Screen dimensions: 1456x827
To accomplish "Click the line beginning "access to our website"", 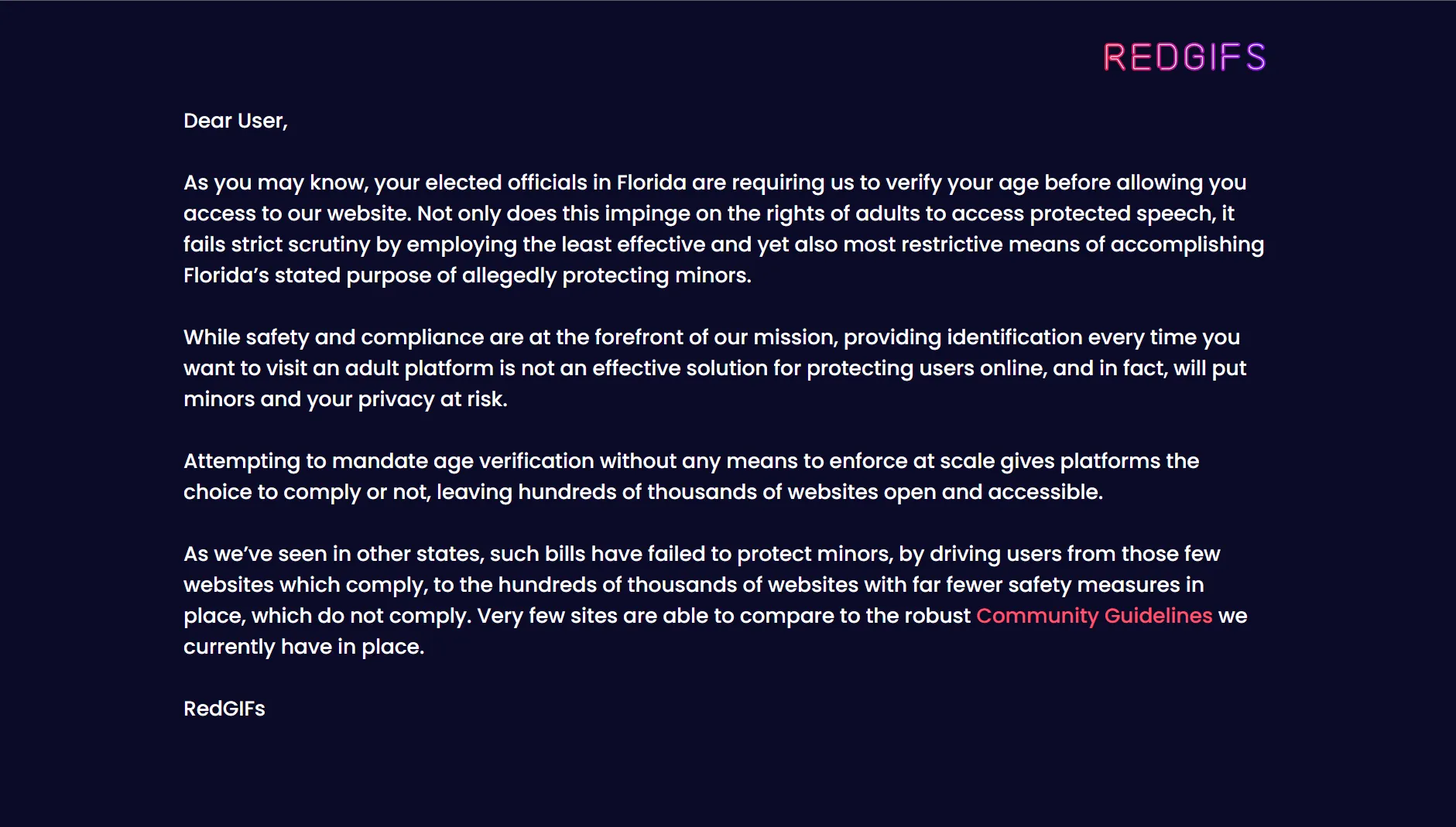I will (x=708, y=214).
